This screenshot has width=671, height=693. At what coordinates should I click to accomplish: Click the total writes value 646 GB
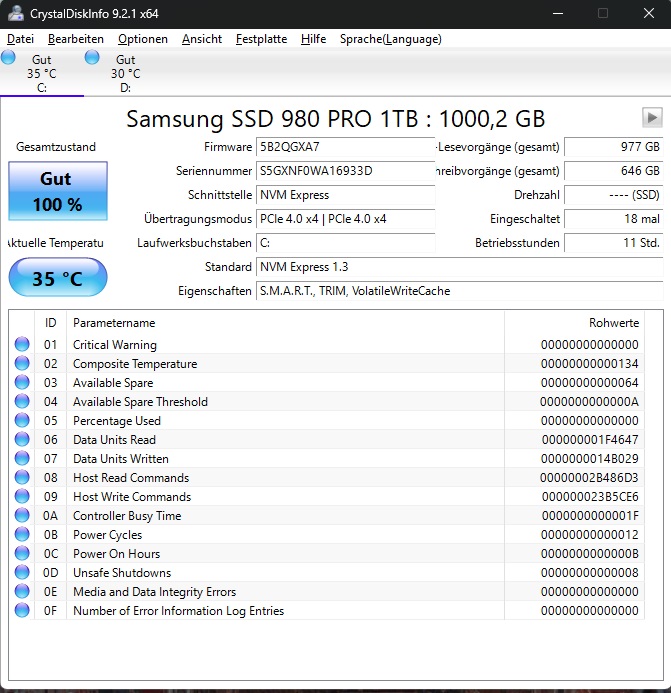[x=614, y=171]
